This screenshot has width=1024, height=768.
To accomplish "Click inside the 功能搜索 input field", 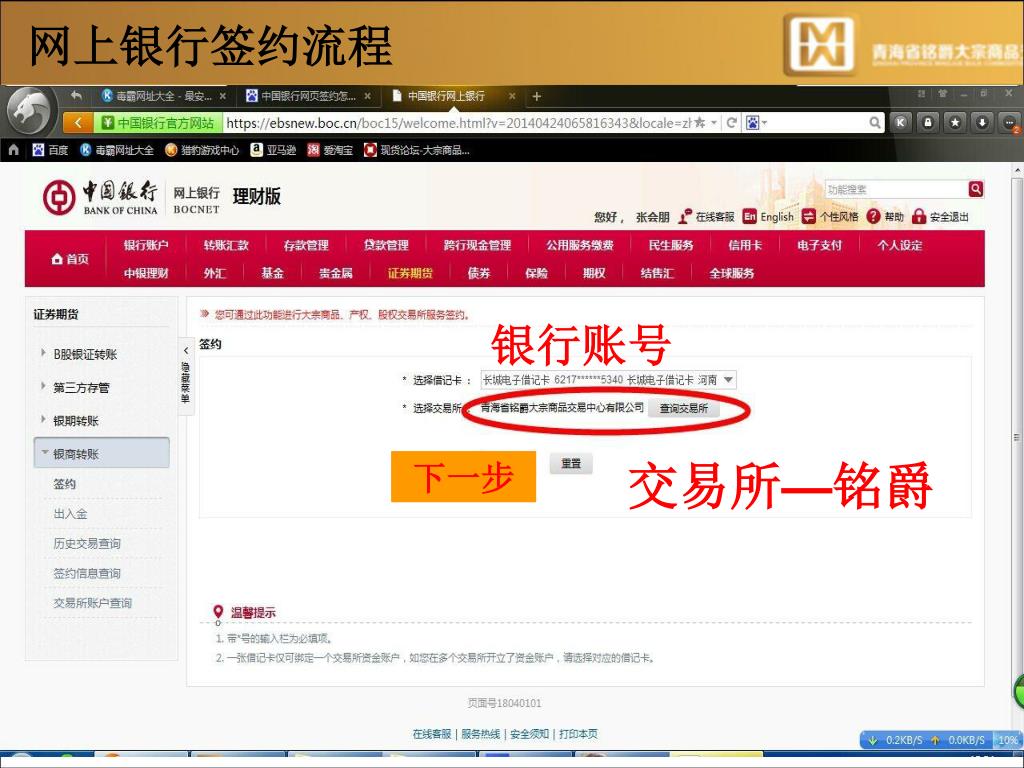I will point(896,189).
